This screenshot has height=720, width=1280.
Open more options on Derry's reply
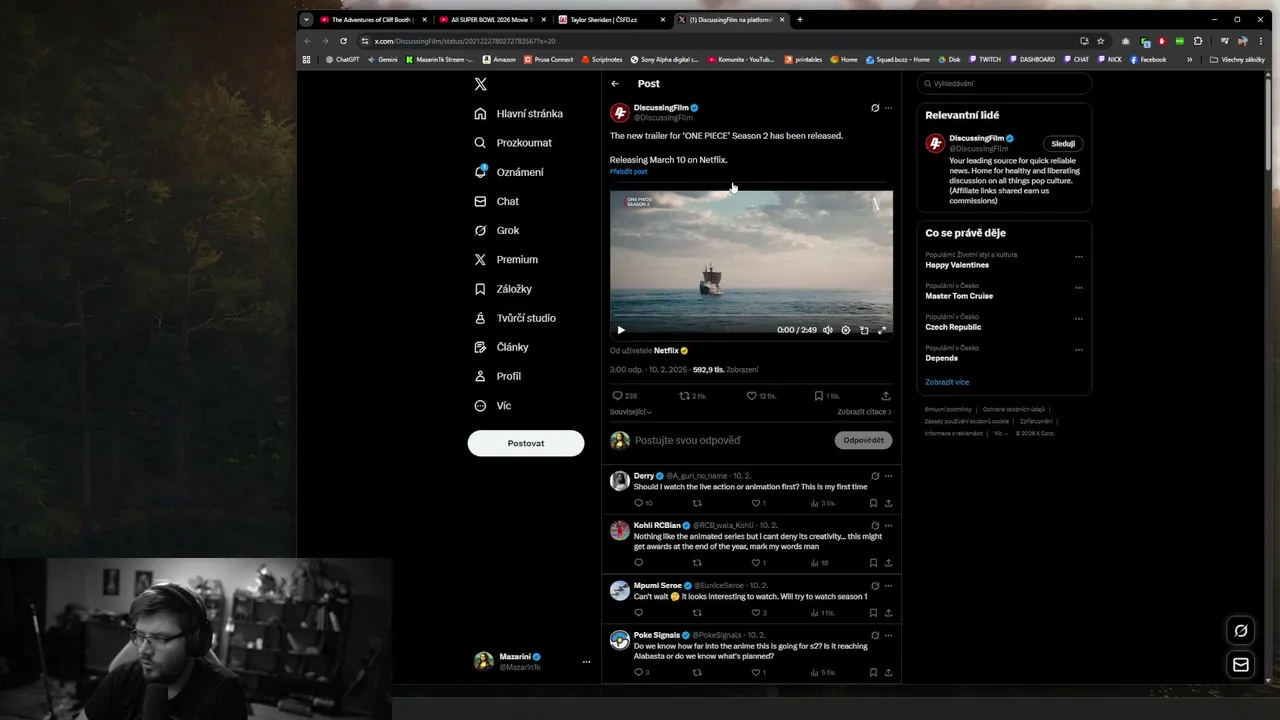coord(888,476)
